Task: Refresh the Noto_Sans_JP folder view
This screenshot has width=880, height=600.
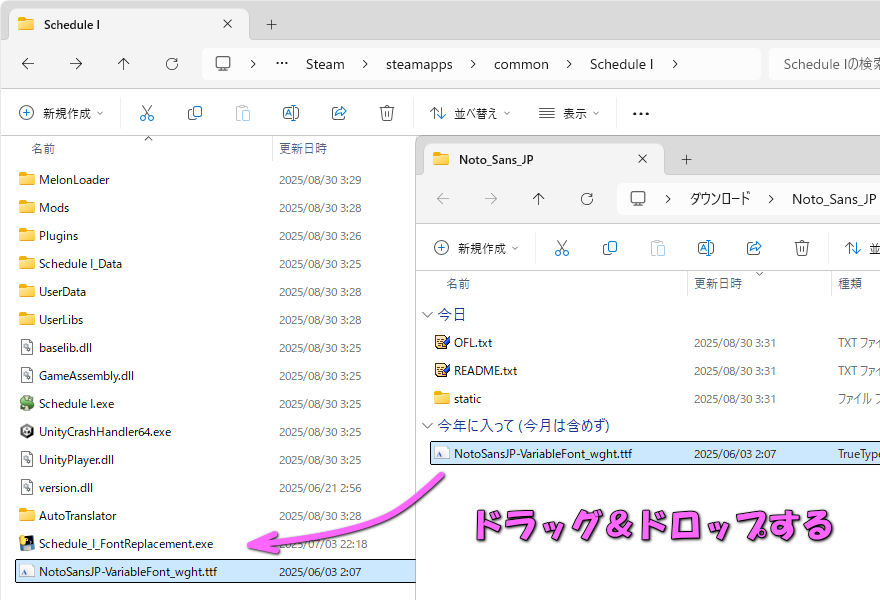Action: pyautogui.click(x=587, y=199)
